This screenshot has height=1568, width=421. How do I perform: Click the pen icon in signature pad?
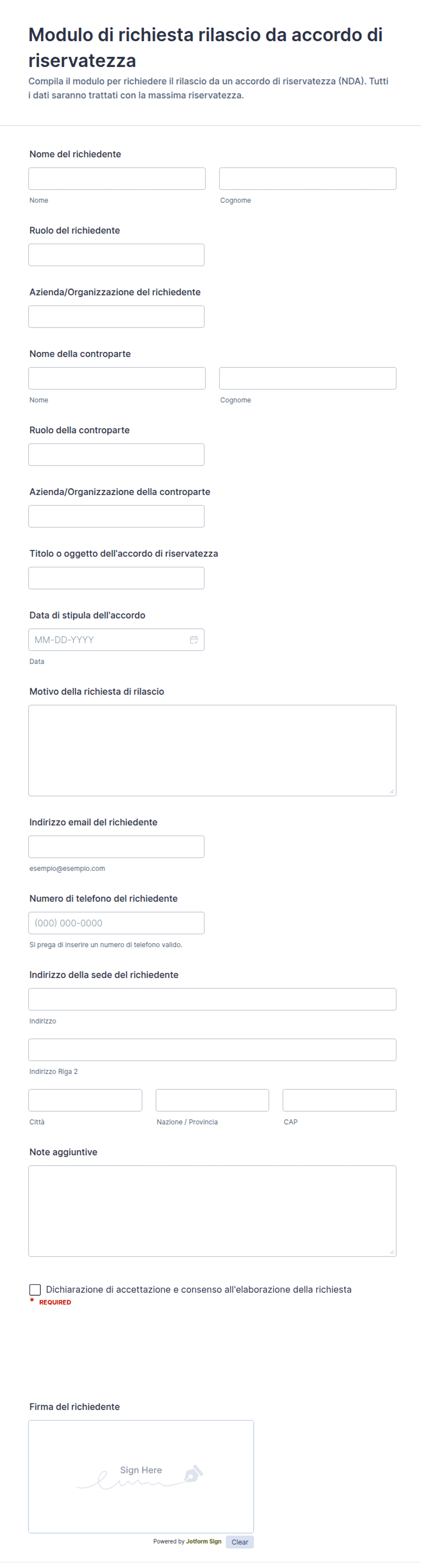pos(193,1473)
